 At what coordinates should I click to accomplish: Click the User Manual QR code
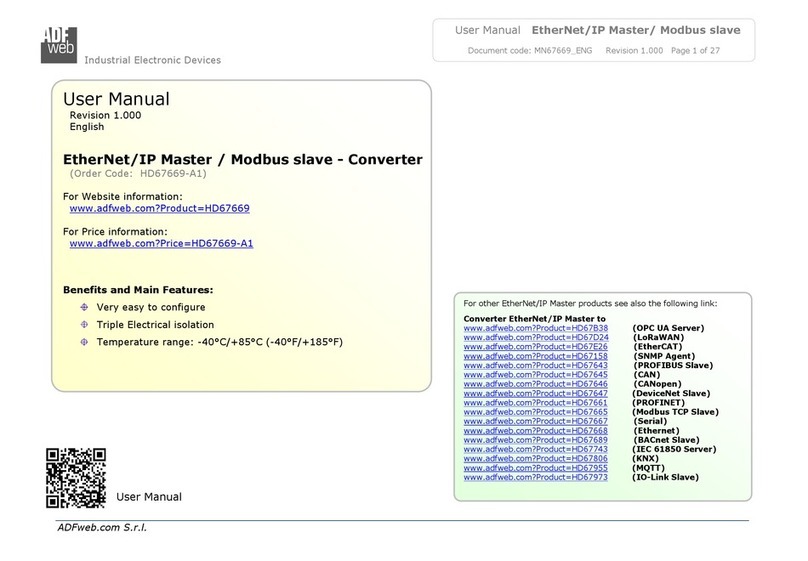tap(76, 478)
